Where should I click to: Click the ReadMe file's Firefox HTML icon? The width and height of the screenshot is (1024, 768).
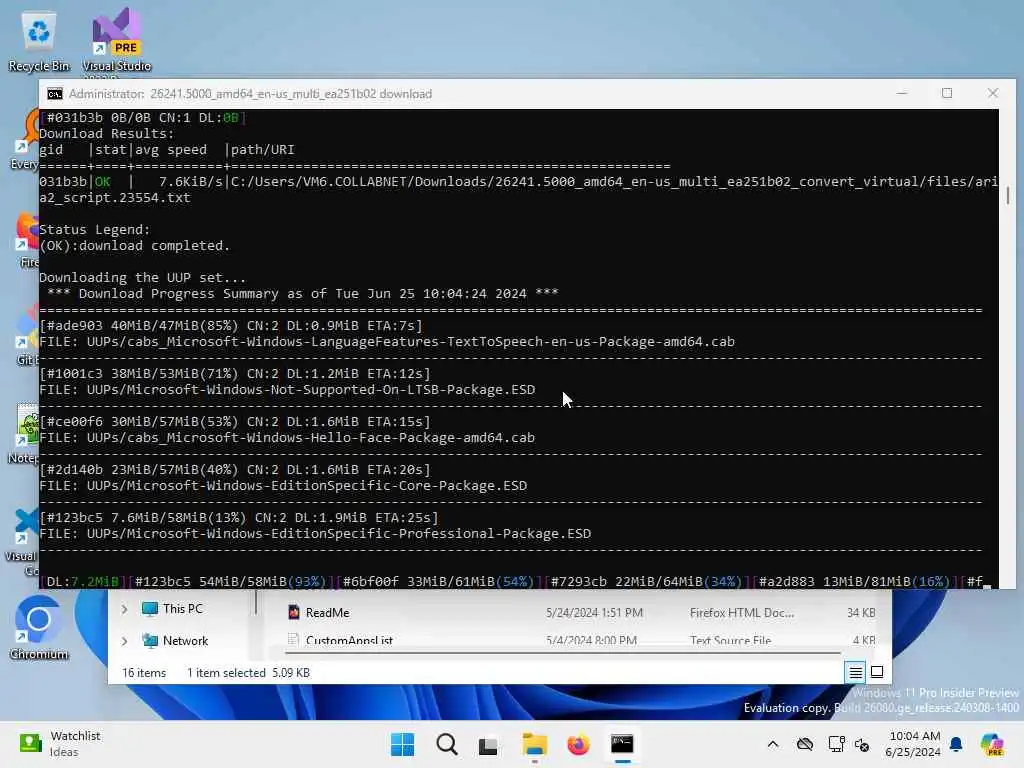point(294,613)
